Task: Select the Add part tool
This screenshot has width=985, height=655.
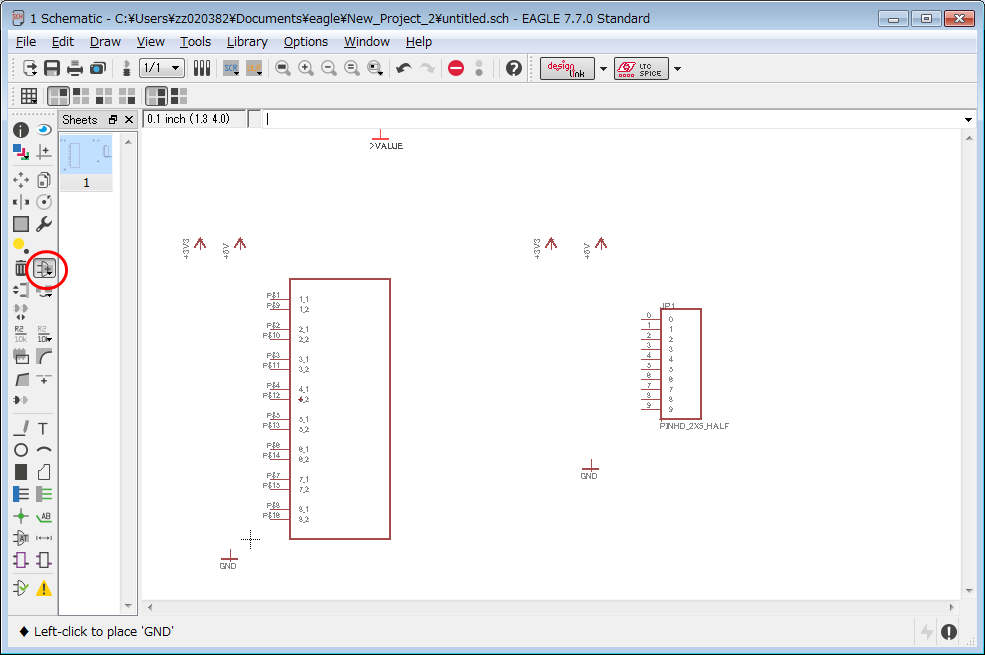Action: pyautogui.click(x=44, y=269)
